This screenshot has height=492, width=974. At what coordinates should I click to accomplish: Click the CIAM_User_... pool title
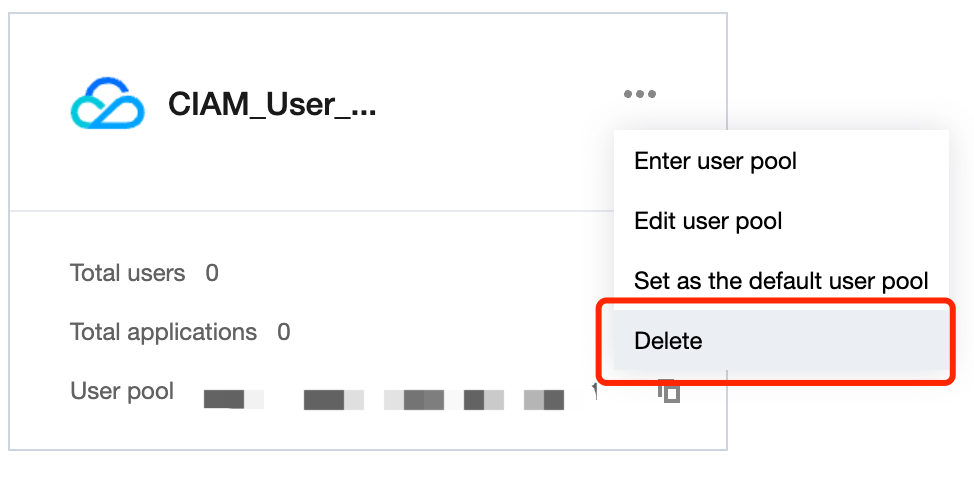(272, 104)
